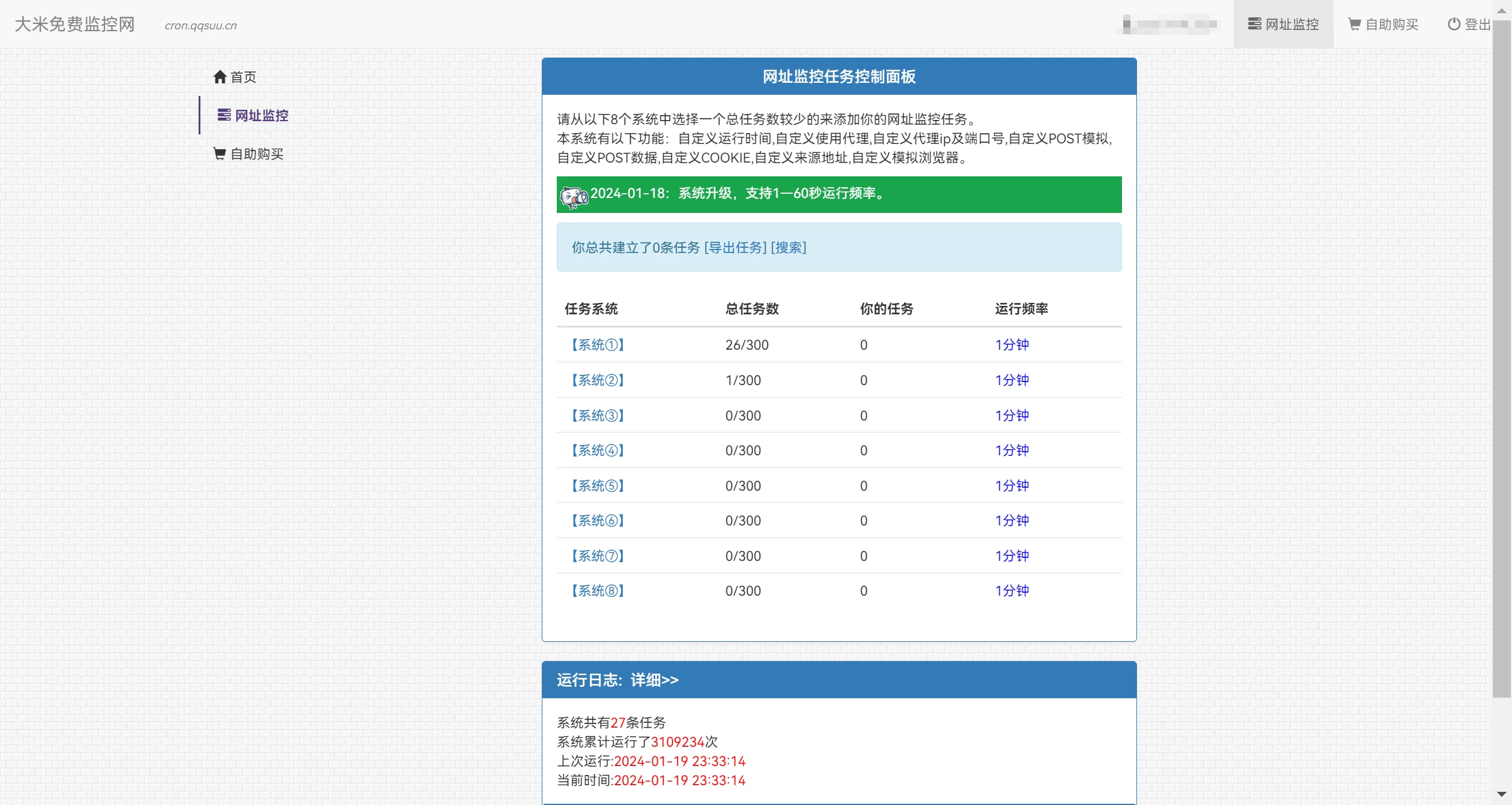Click the top navbar 网址监控 server icon
Image resolution: width=1512 pixels, height=805 pixels.
tap(1254, 24)
